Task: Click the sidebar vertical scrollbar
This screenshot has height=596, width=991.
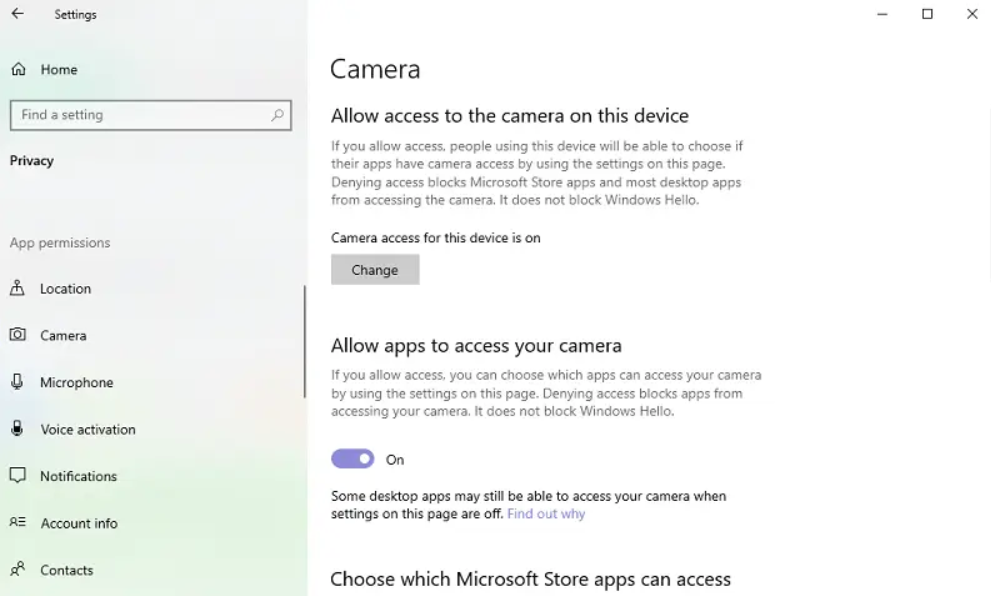Action: tap(304, 342)
